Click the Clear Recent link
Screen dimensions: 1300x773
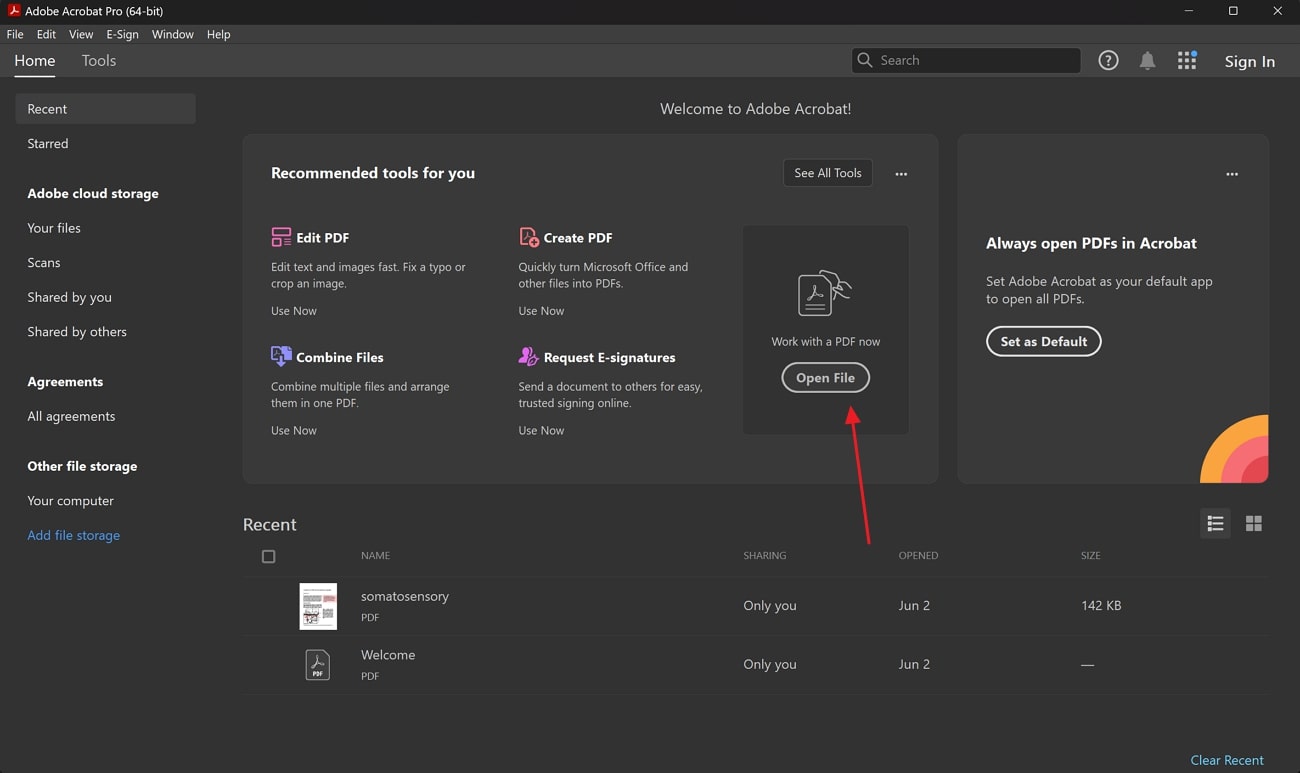click(x=1227, y=760)
